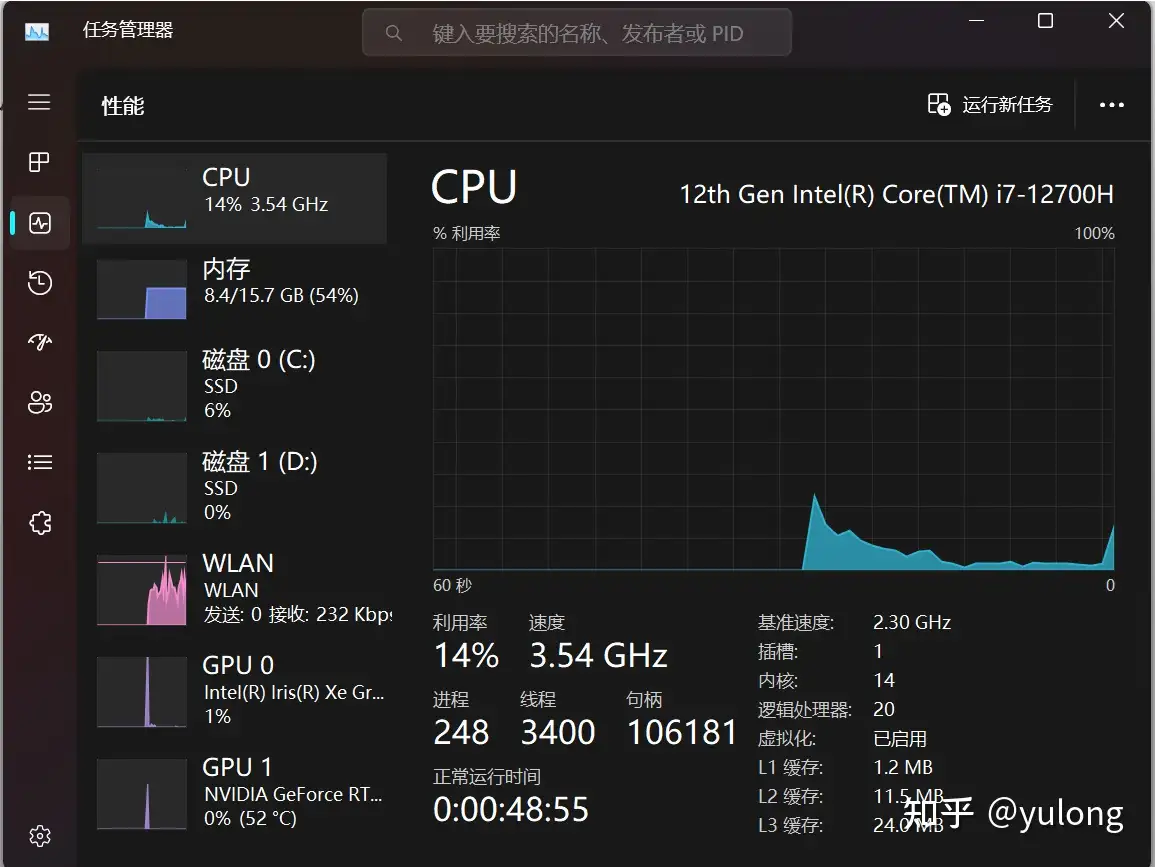The image size is (1155, 867).
Task: Click the 3.54 GHz speed value
Action: 598,656
